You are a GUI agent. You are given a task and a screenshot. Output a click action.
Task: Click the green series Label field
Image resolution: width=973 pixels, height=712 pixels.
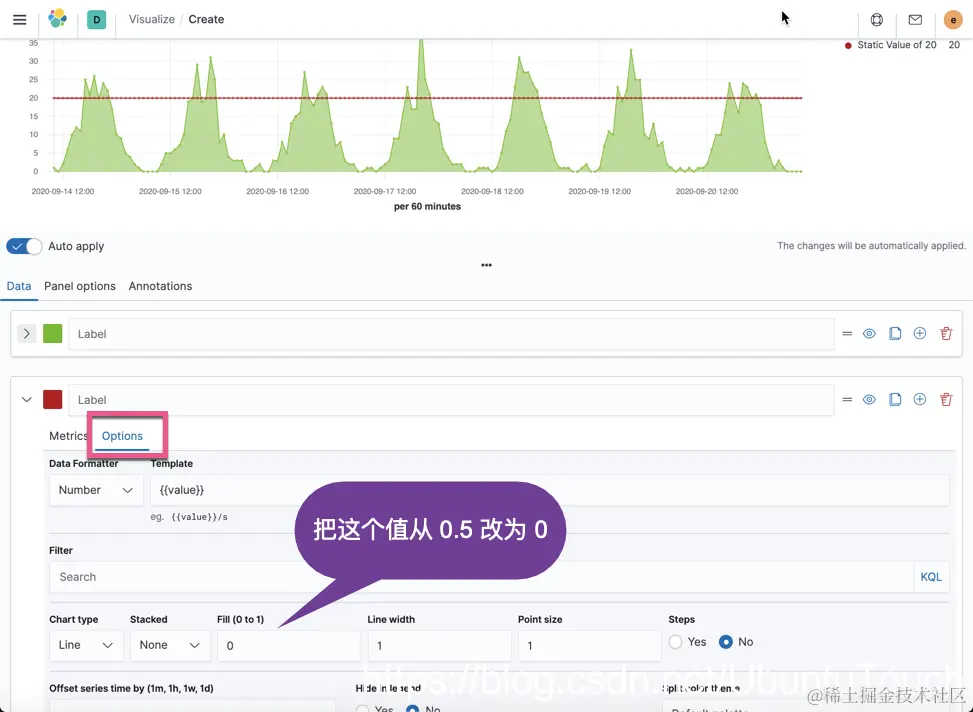(451, 334)
